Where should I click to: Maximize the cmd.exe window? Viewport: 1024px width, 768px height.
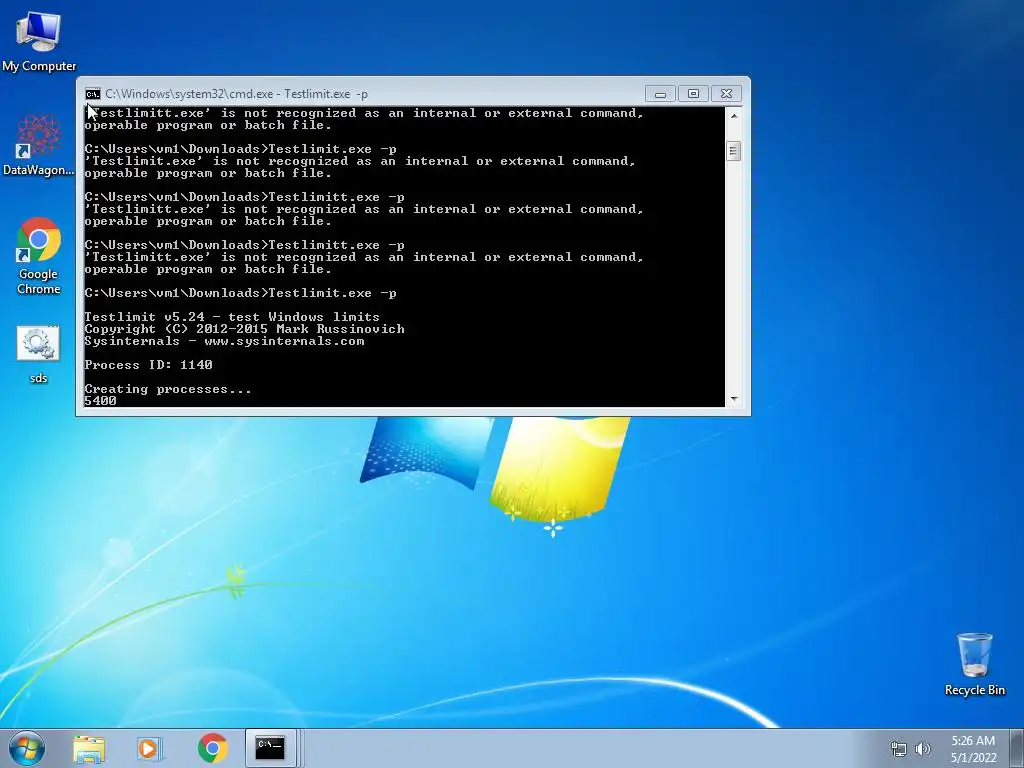coord(694,94)
